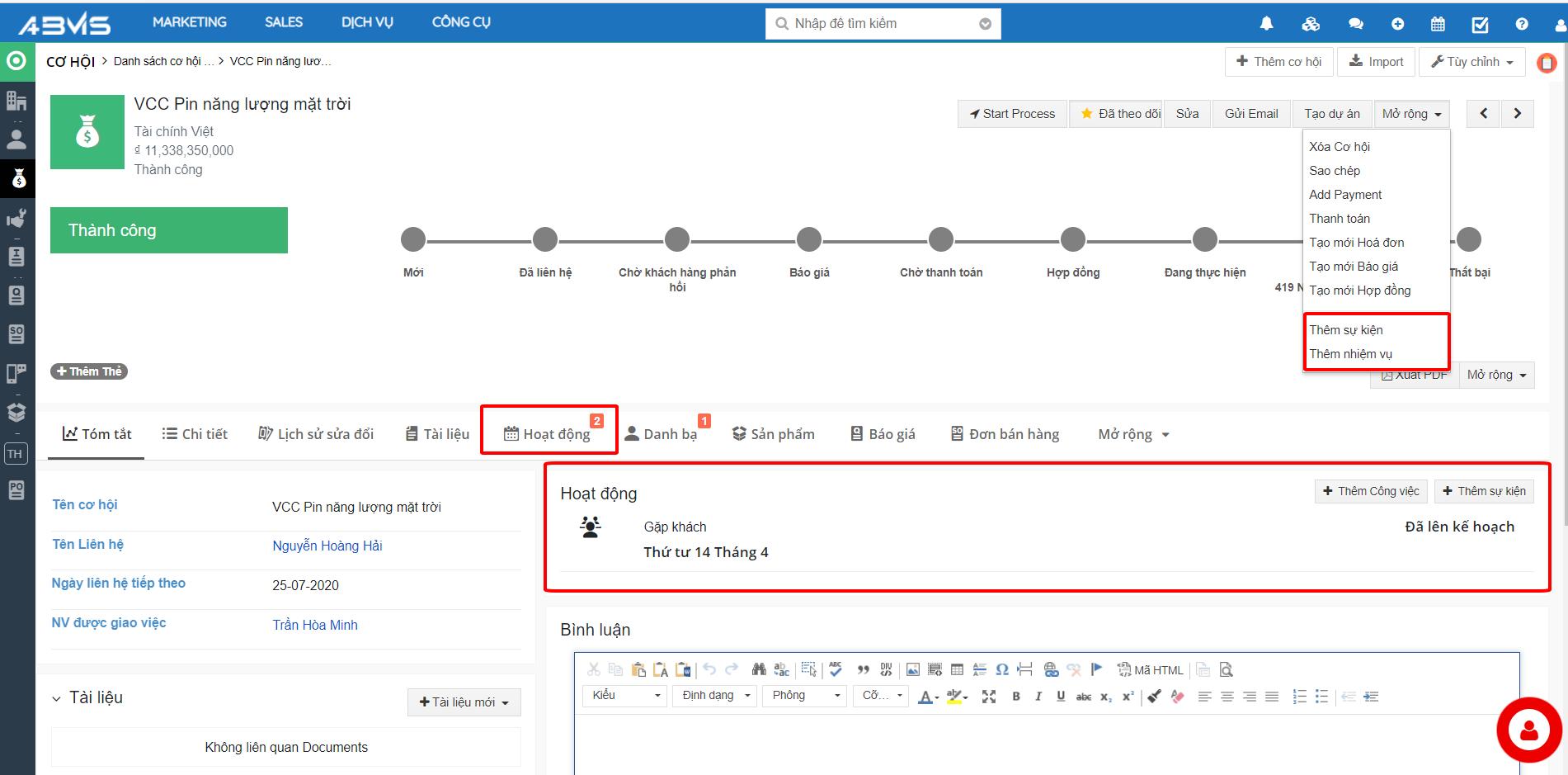Click the red floating support avatar button
This screenshot has width=1568, height=775.
1529,730
